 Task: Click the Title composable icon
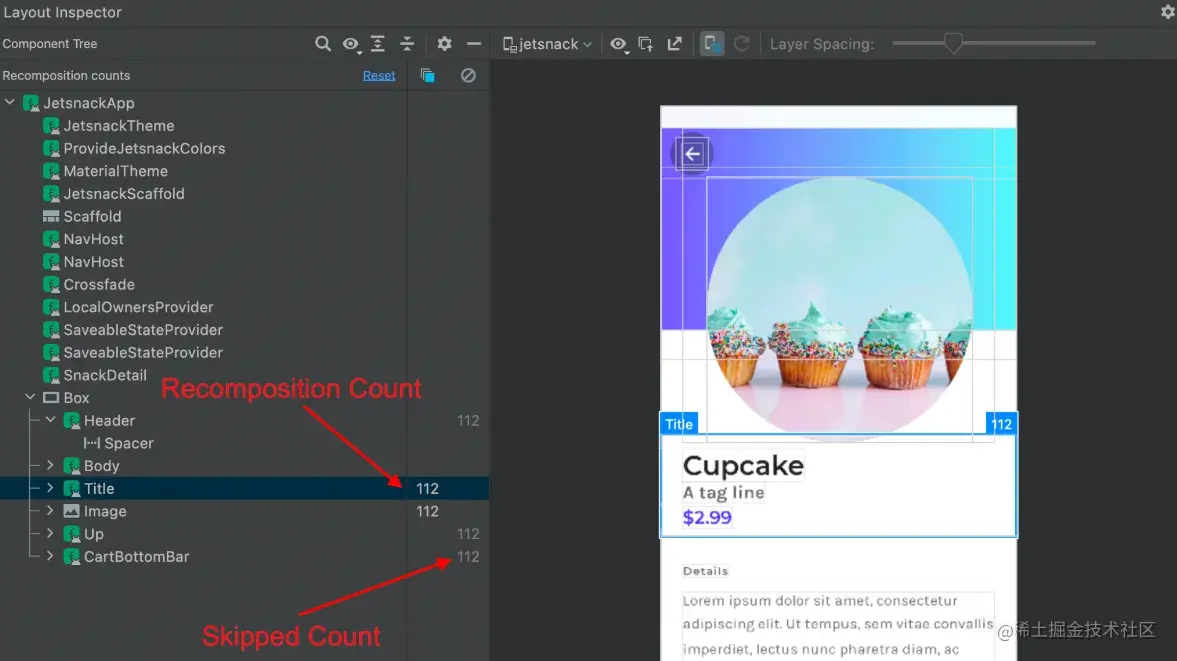click(71, 488)
